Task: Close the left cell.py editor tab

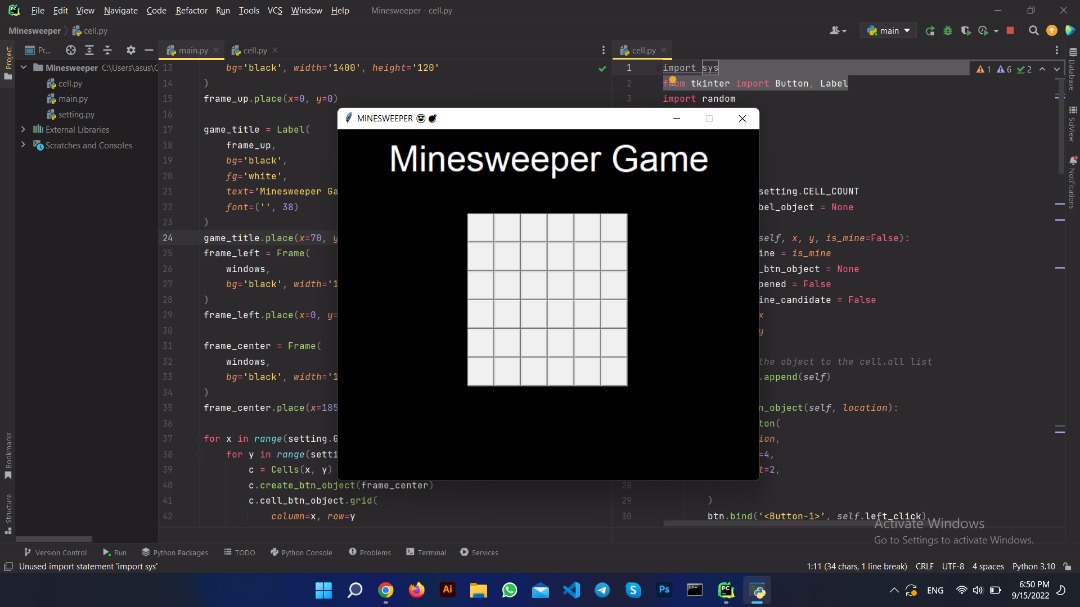Action: click(x=275, y=50)
